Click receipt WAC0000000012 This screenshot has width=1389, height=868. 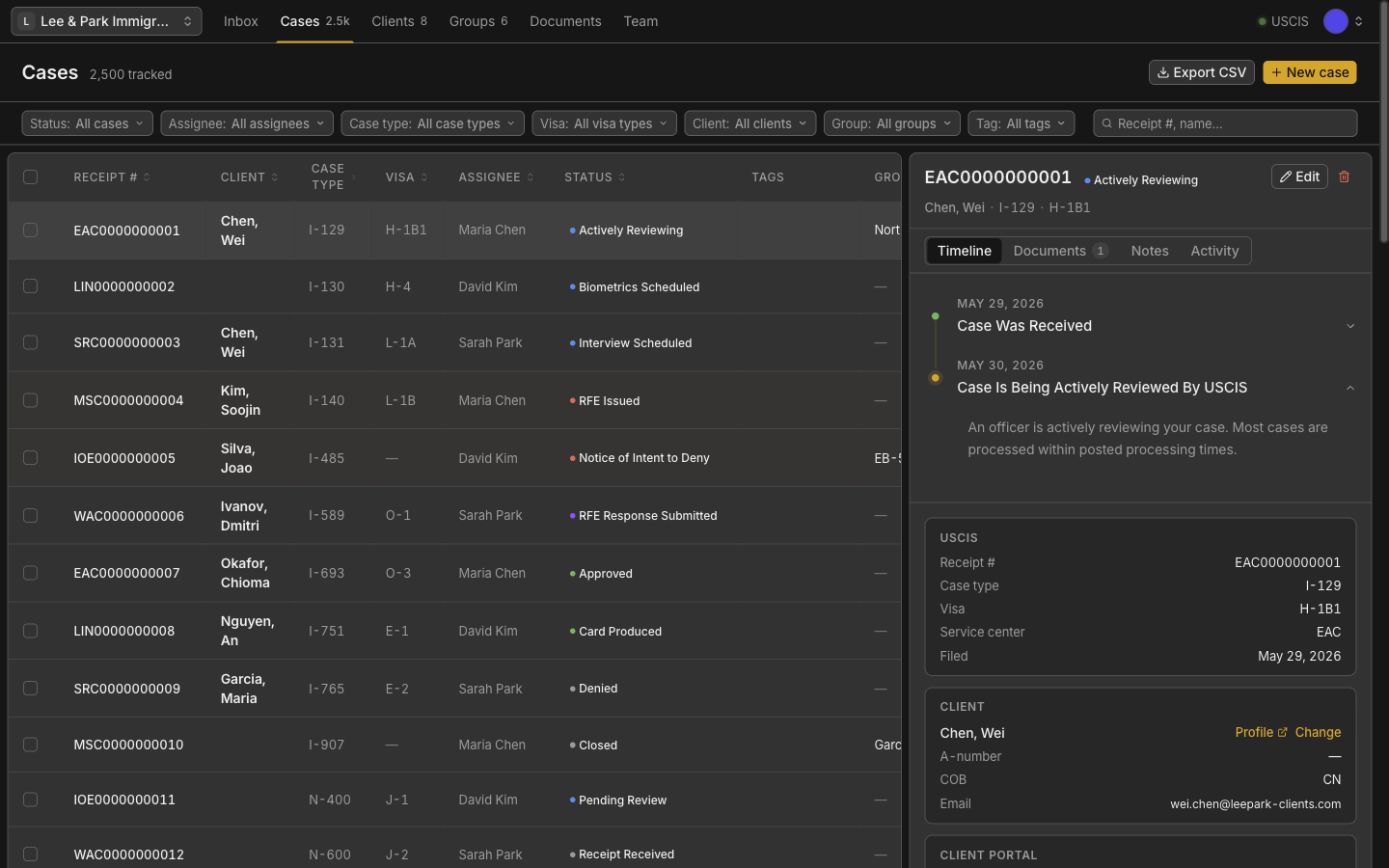tap(128, 854)
